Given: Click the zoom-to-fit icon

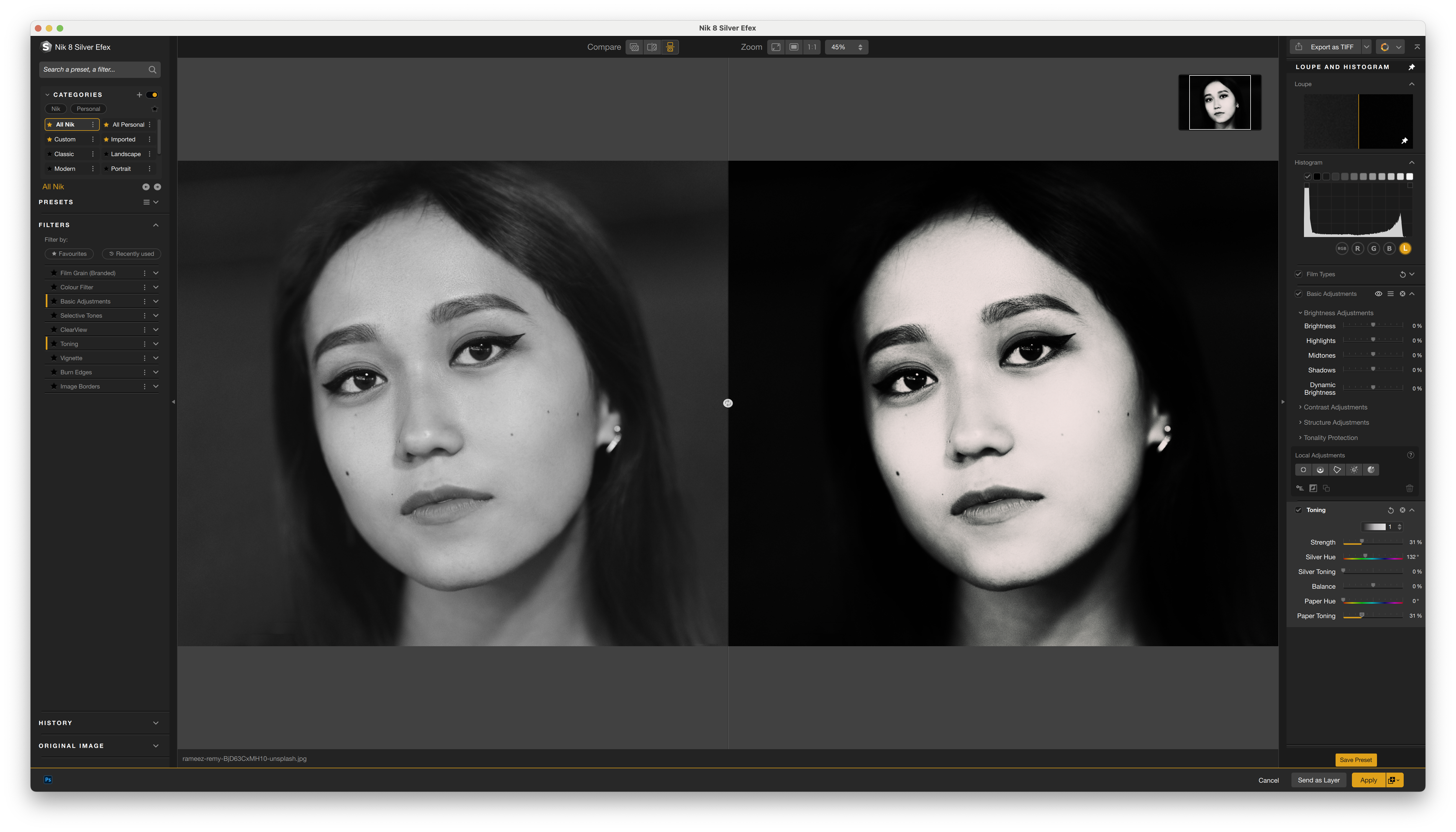Looking at the screenshot, I should click(x=776, y=47).
